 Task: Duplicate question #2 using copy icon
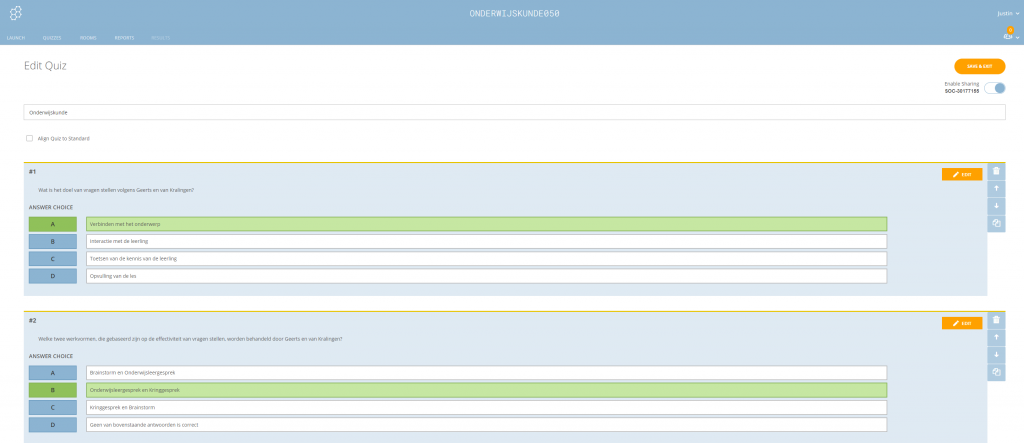click(996, 372)
